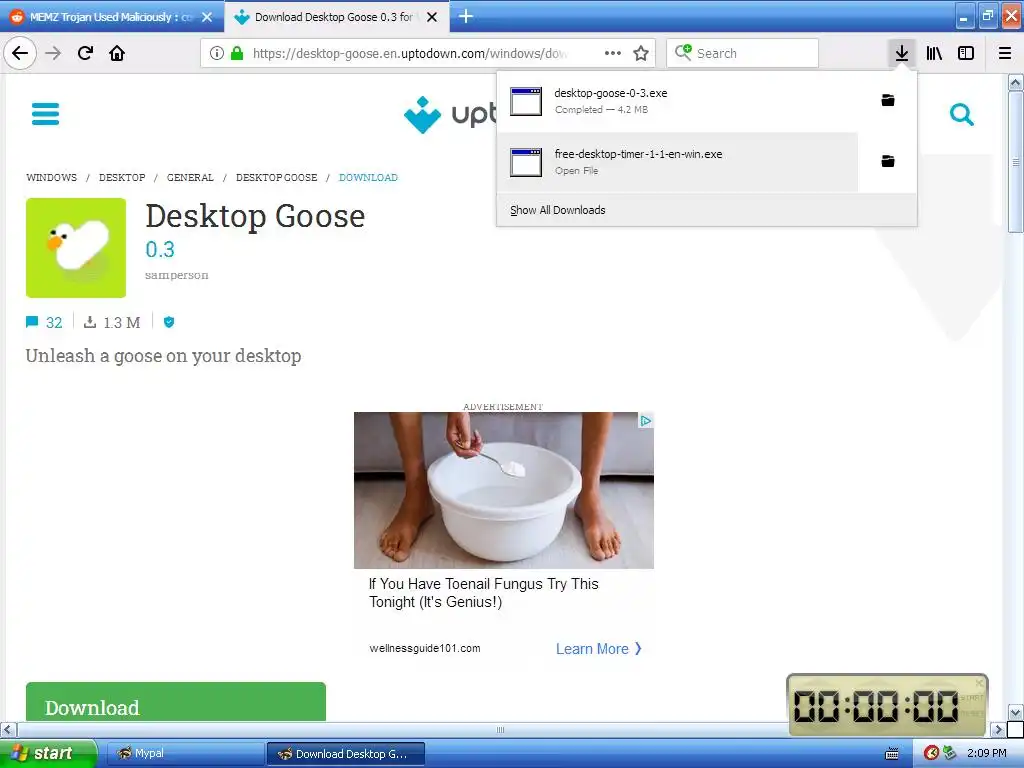This screenshot has width=1024, height=768.
Task: Click the green padlock security icon
Action: point(237,53)
